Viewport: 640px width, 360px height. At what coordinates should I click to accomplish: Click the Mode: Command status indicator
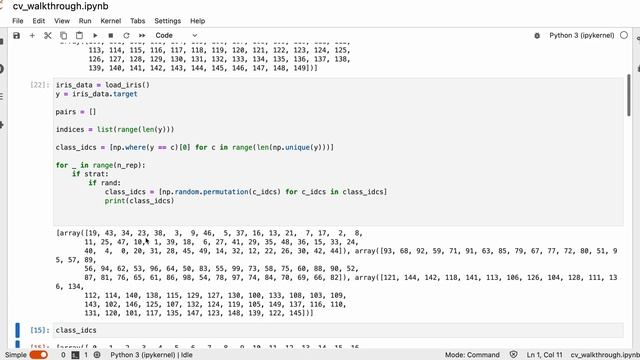pos(472,355)
